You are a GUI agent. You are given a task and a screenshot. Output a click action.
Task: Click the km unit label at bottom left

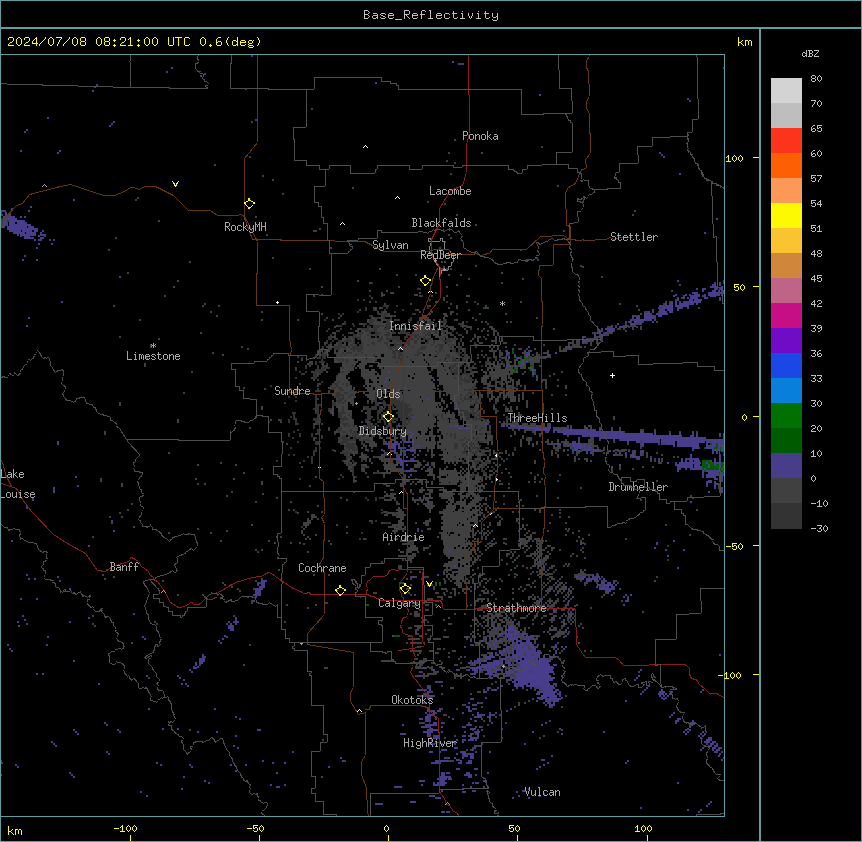coord(15,830)
